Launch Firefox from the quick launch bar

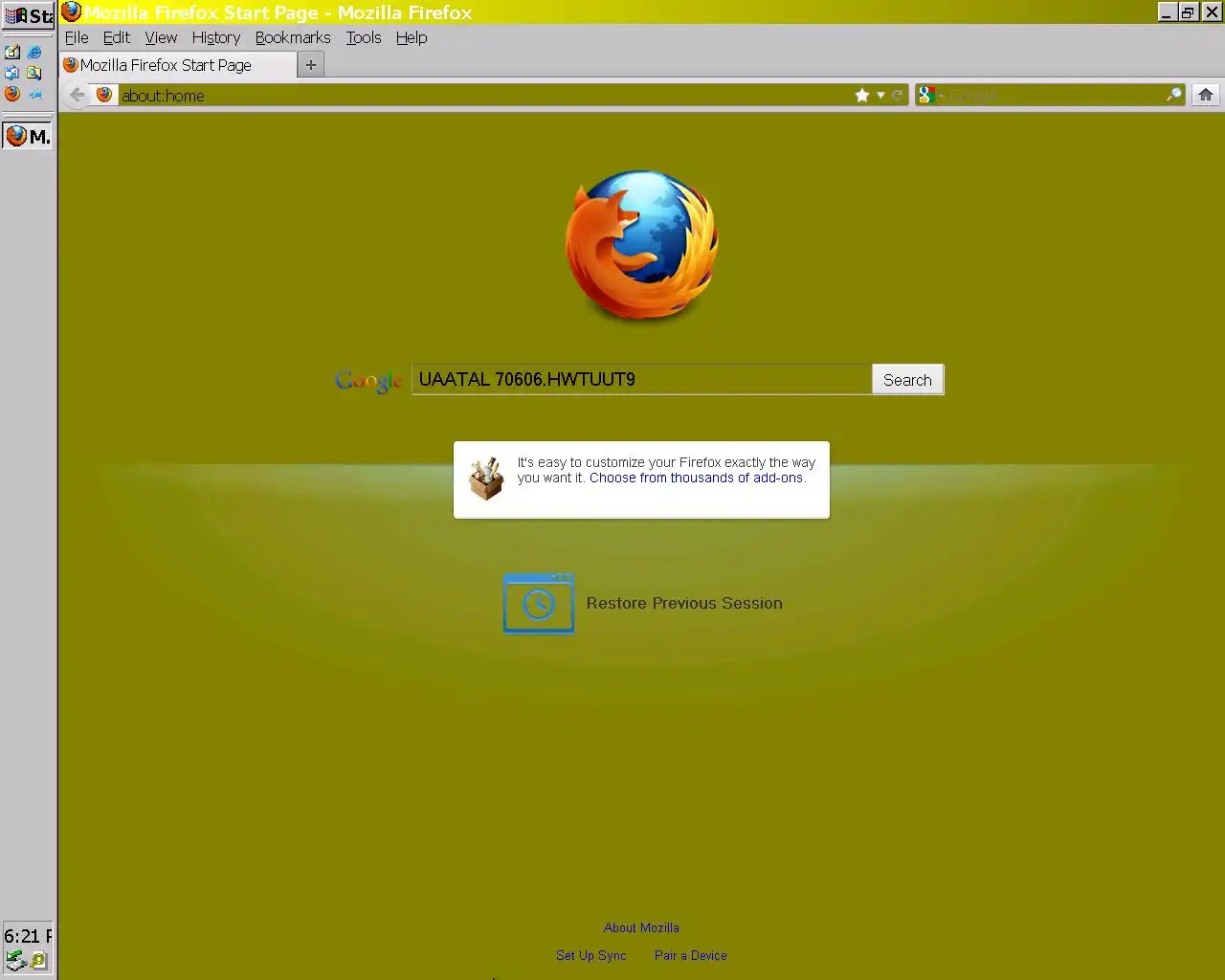point(12,94)
